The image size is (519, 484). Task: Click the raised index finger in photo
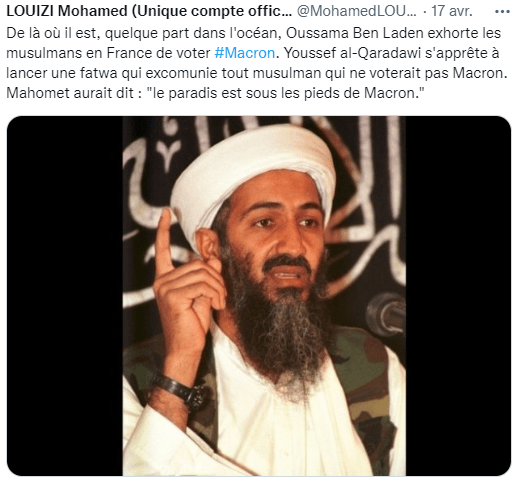[164, 240]
